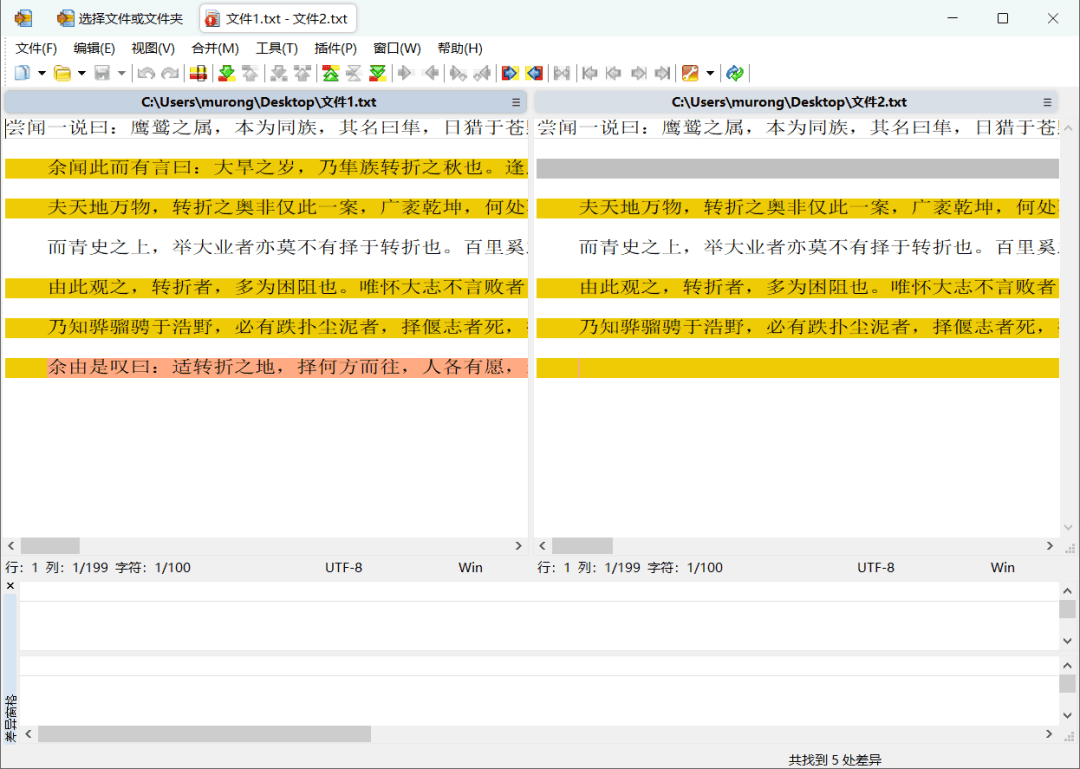Click Copy Left and Advance icon
The width and height of the screenshot is (1080, 769).
click(x=482, y=72)
